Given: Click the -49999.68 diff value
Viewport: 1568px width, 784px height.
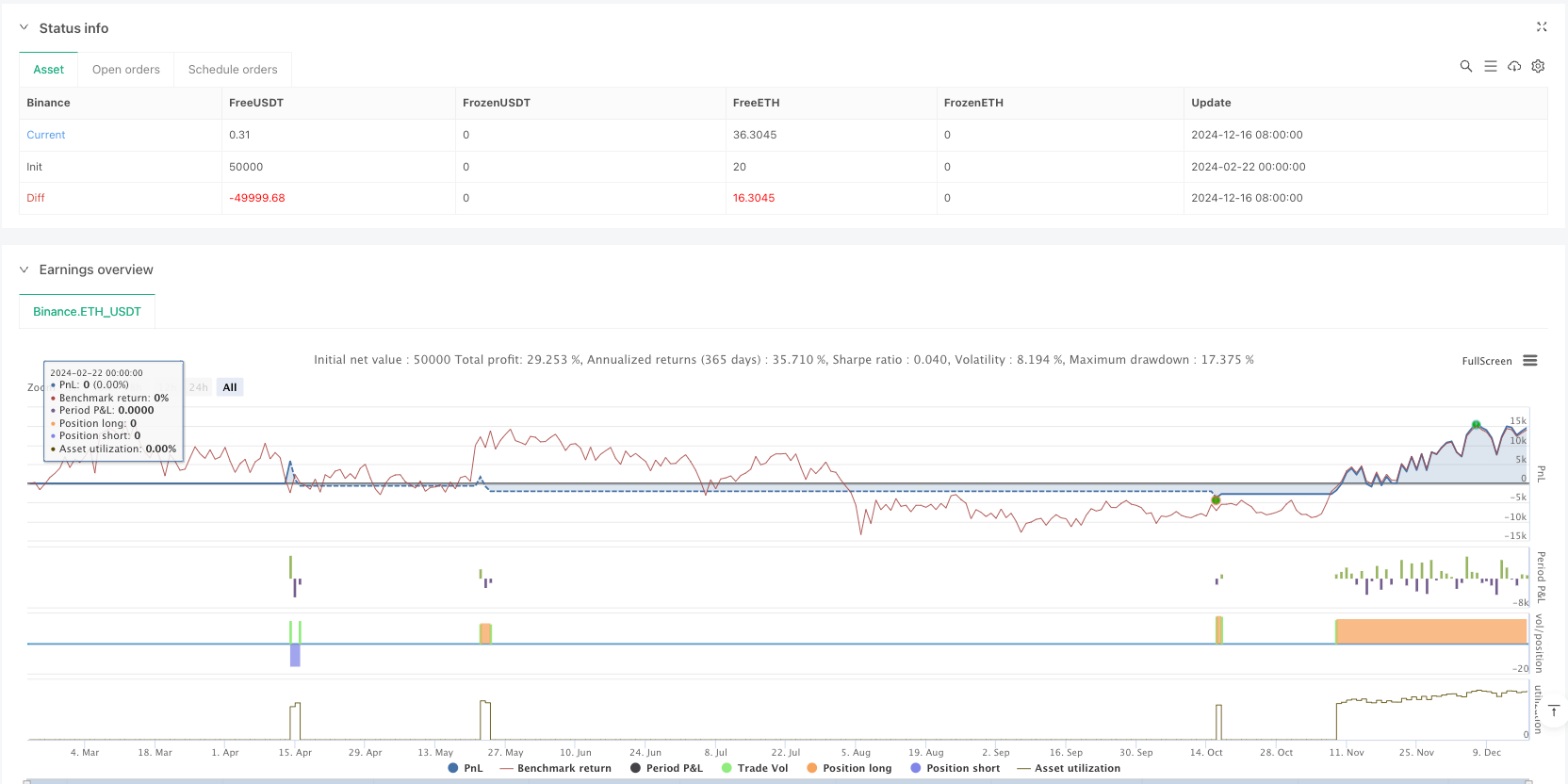Looking at the screenshot, I should 257,198.
